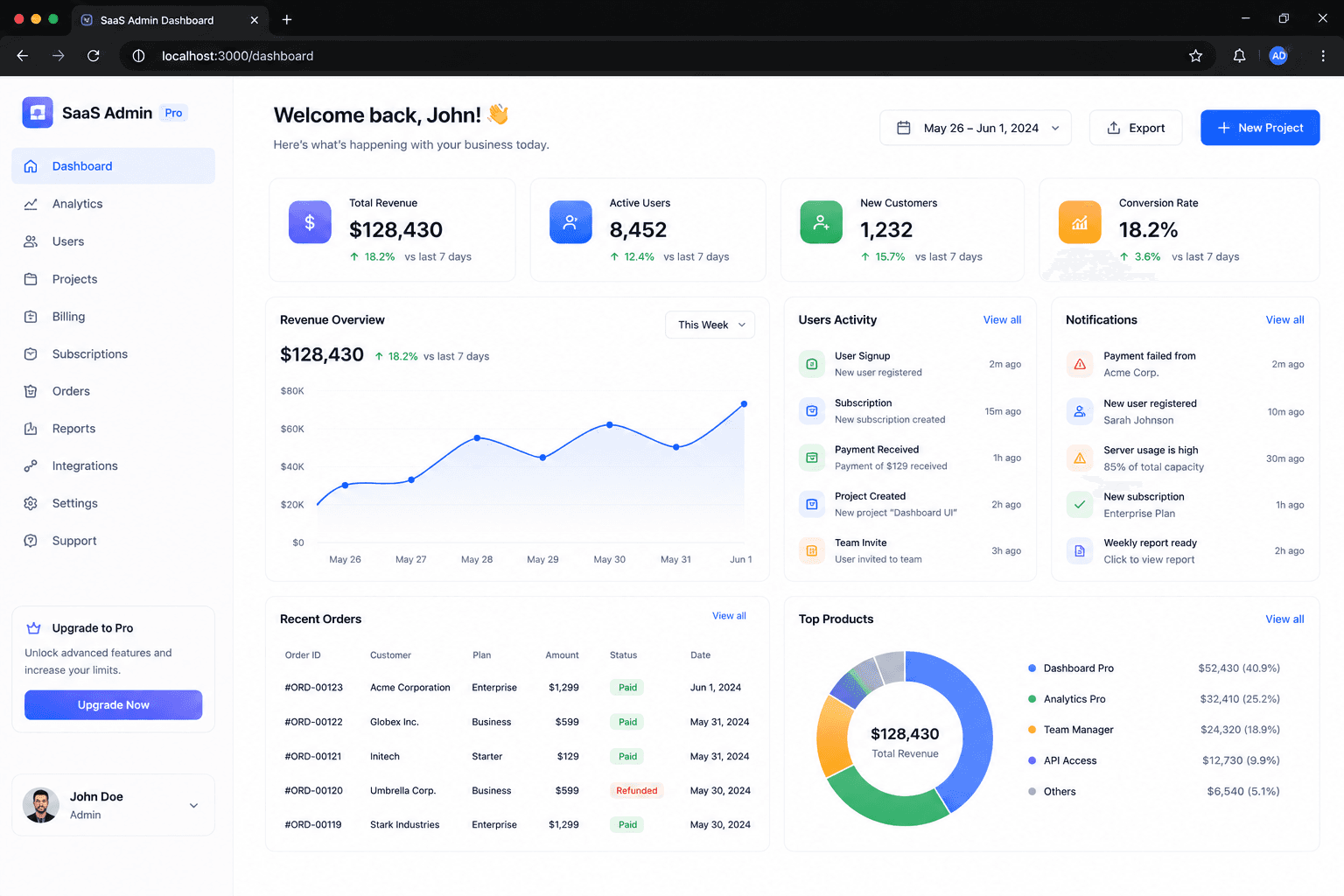The image size is (1344, 896).
Task: Navigate to Reports in the sidebar
Action: pos(114,429)
